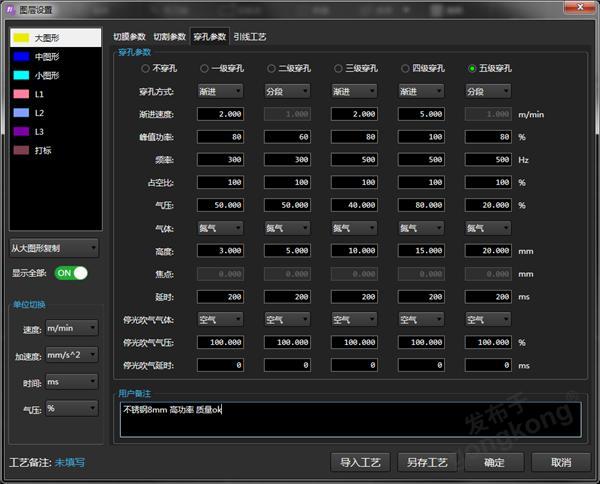Choose the 三级穿孔 radio button
The height and width of the screenshot is (484, 600).
coord(340,69)
